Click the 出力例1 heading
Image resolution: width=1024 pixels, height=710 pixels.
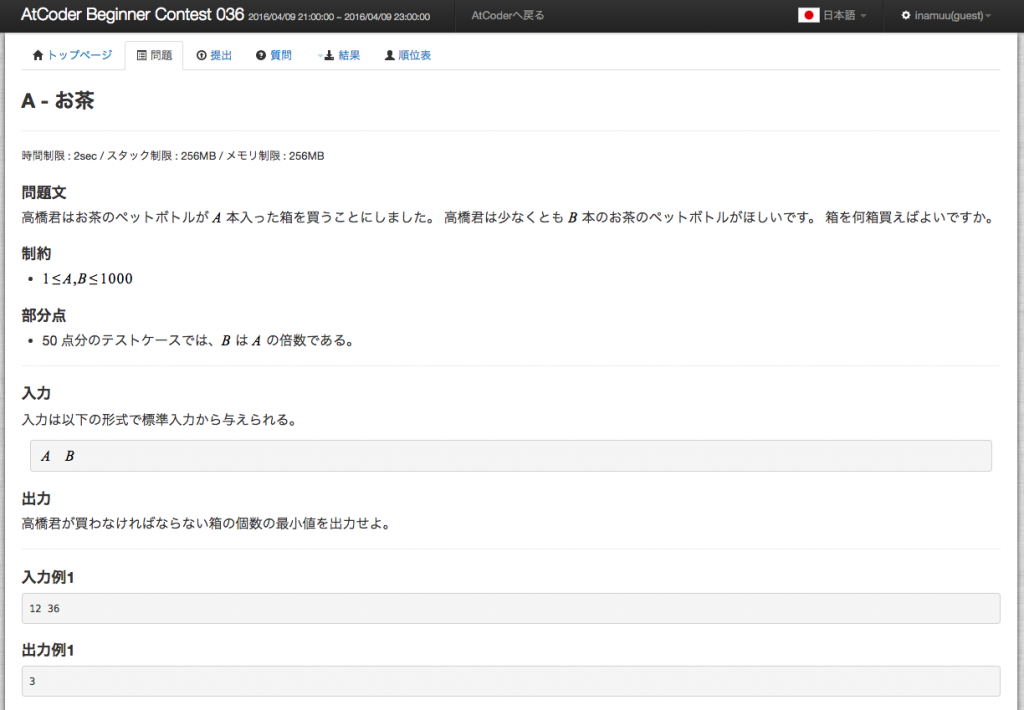click(48, 651)
